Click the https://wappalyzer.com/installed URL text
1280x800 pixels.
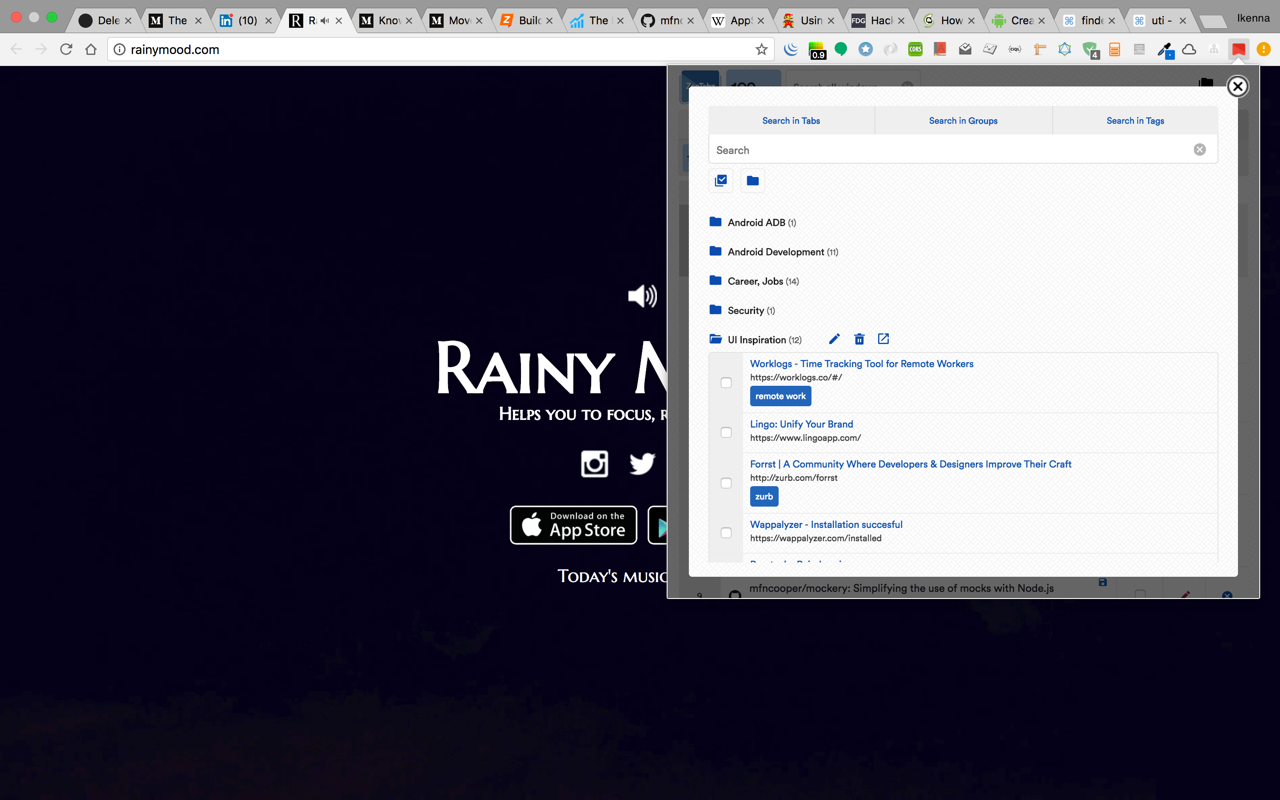pos(816,538)
